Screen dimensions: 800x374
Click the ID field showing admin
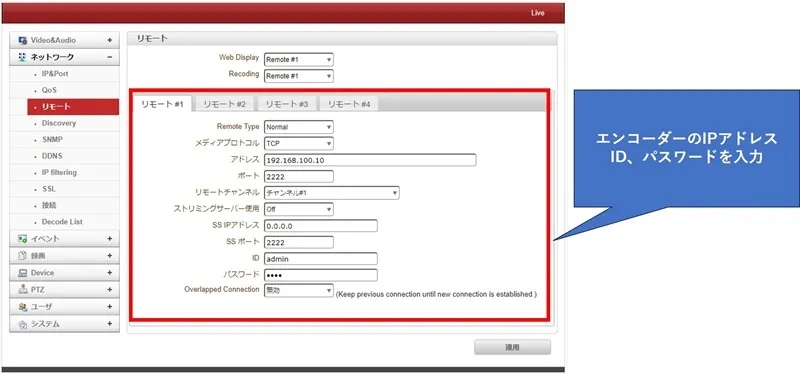pyautogui.click(x=320, y=259)
